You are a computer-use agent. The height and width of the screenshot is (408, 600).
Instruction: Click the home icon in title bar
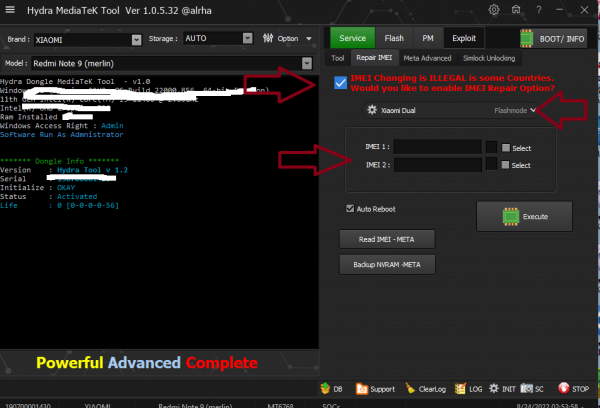click(x=516, y=10)
